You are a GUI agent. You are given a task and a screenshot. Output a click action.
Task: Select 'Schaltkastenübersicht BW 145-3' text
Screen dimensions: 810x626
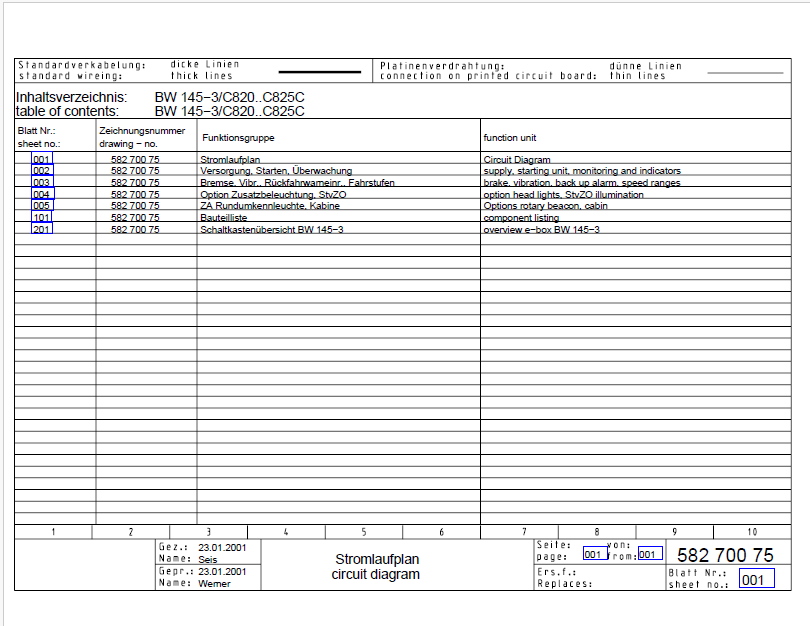271,229
